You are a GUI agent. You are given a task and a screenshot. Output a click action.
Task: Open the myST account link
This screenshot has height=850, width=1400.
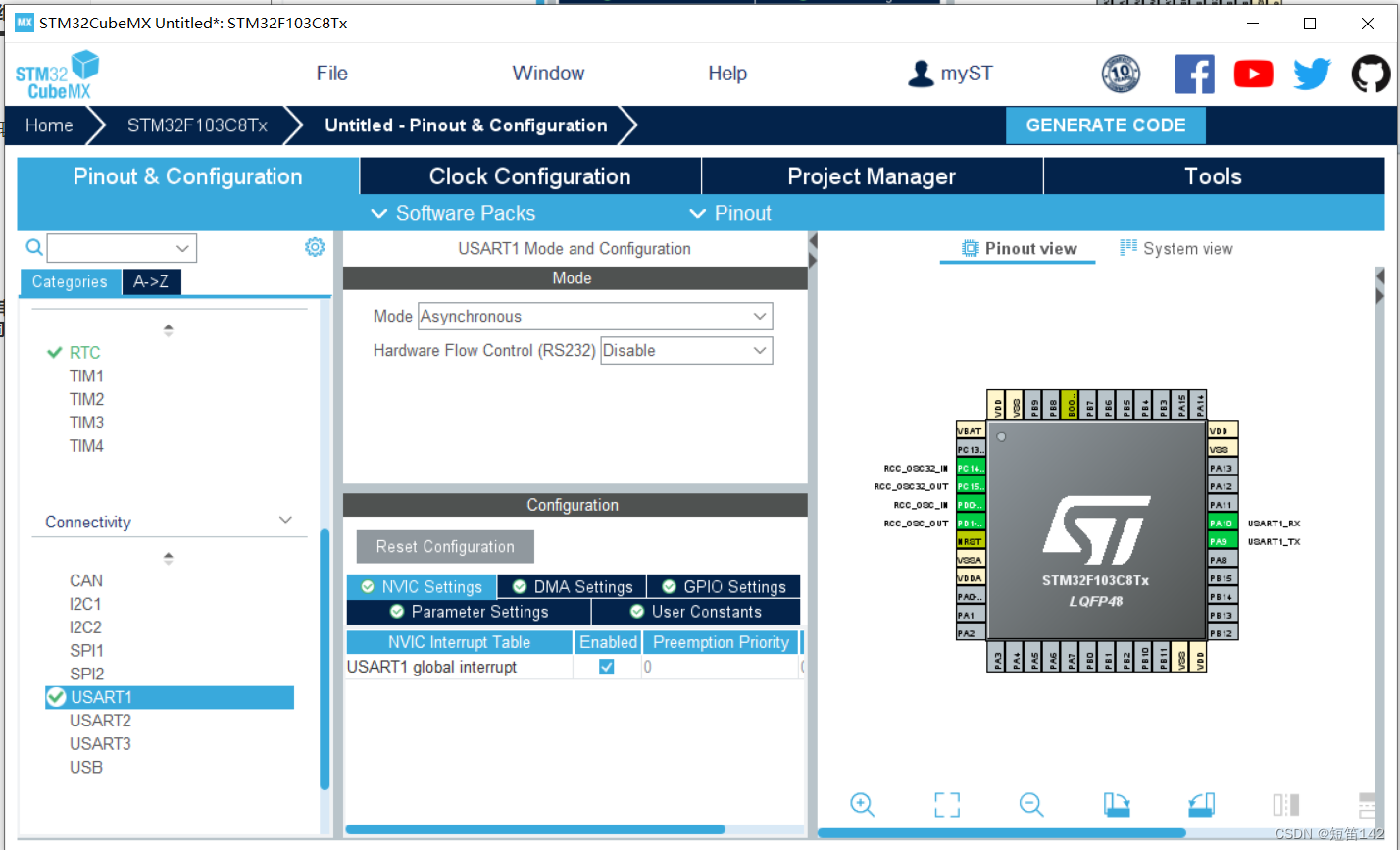click(x=950, y=74)
